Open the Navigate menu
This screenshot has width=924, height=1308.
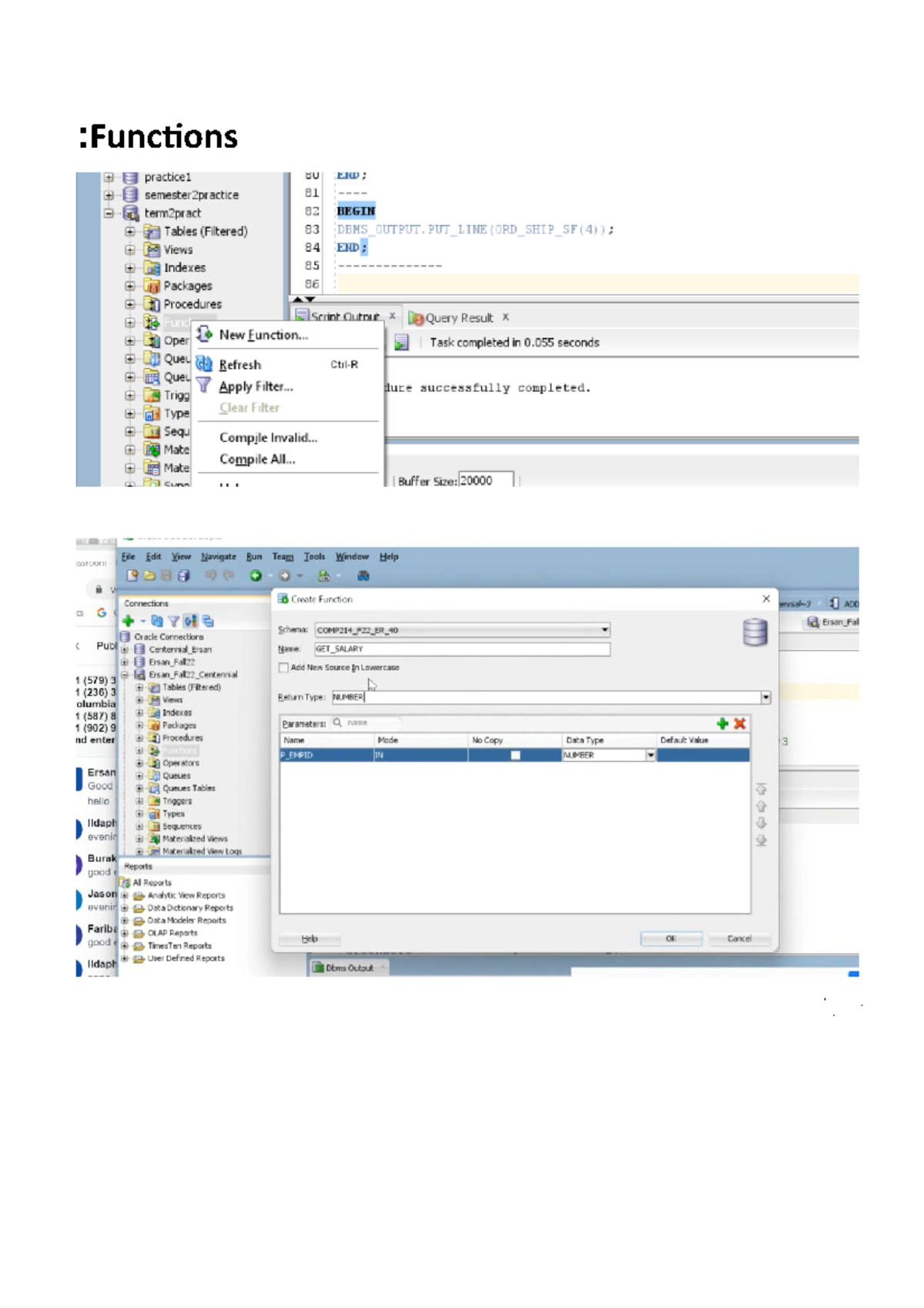tap(219, 556)
